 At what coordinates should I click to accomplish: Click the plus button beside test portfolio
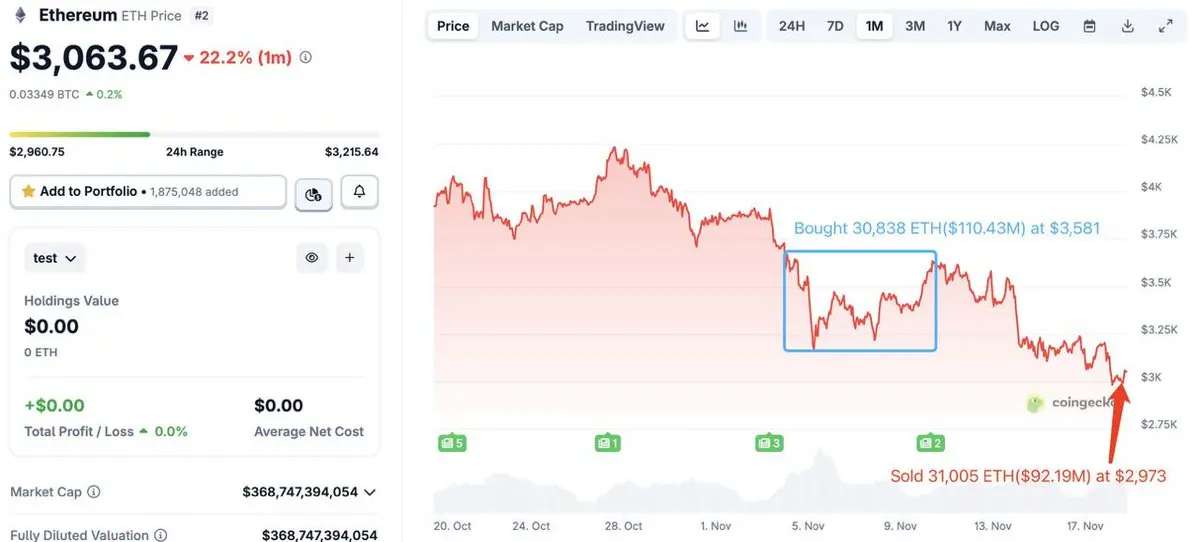tap(349, 258)
